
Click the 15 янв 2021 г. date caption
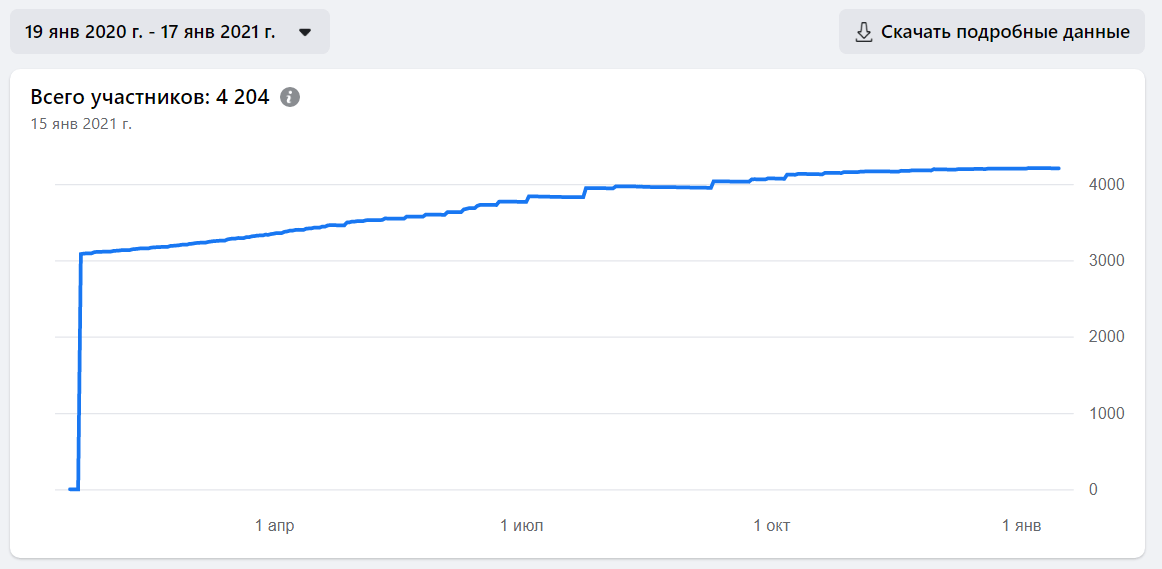[81, 124]
